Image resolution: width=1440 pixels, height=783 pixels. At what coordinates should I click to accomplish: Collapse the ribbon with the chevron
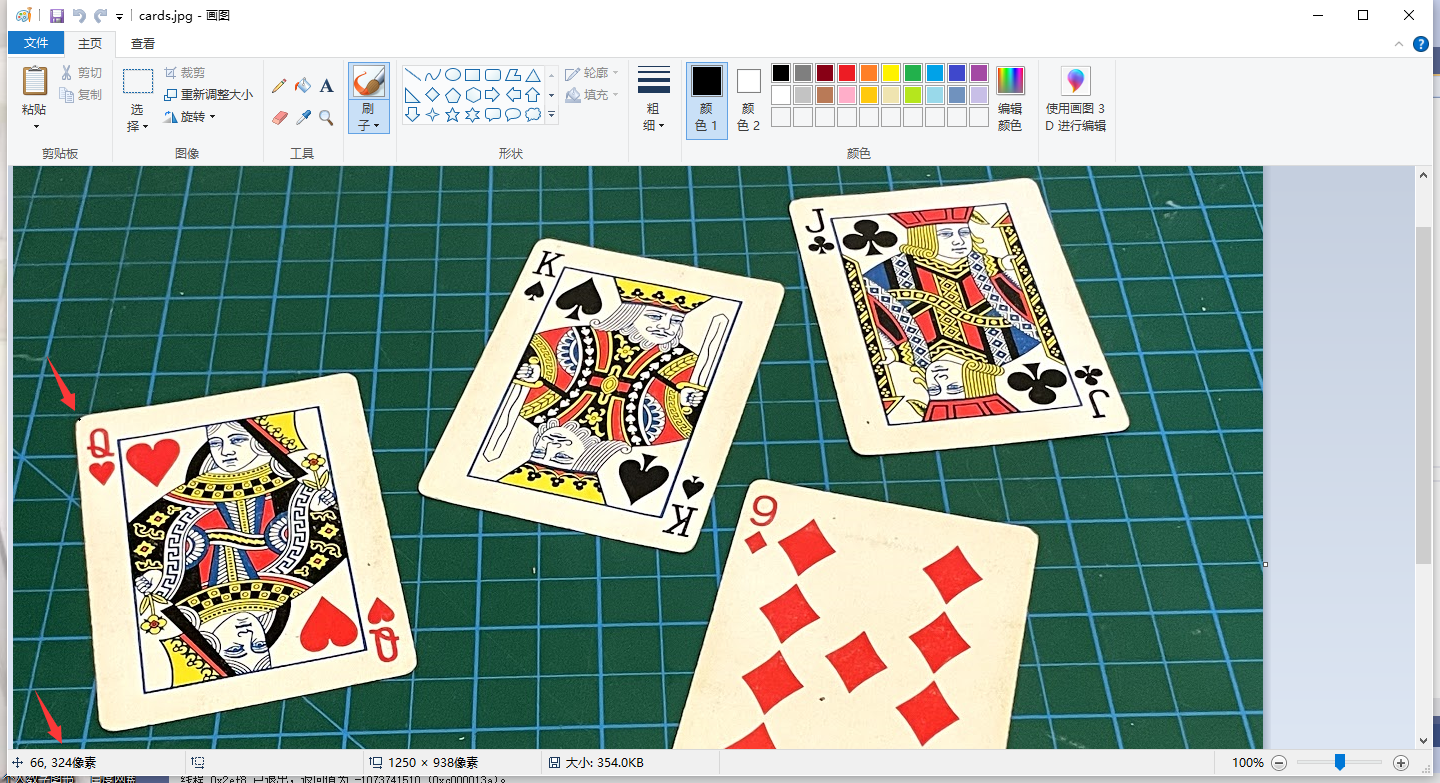[x=1399, y=44]
